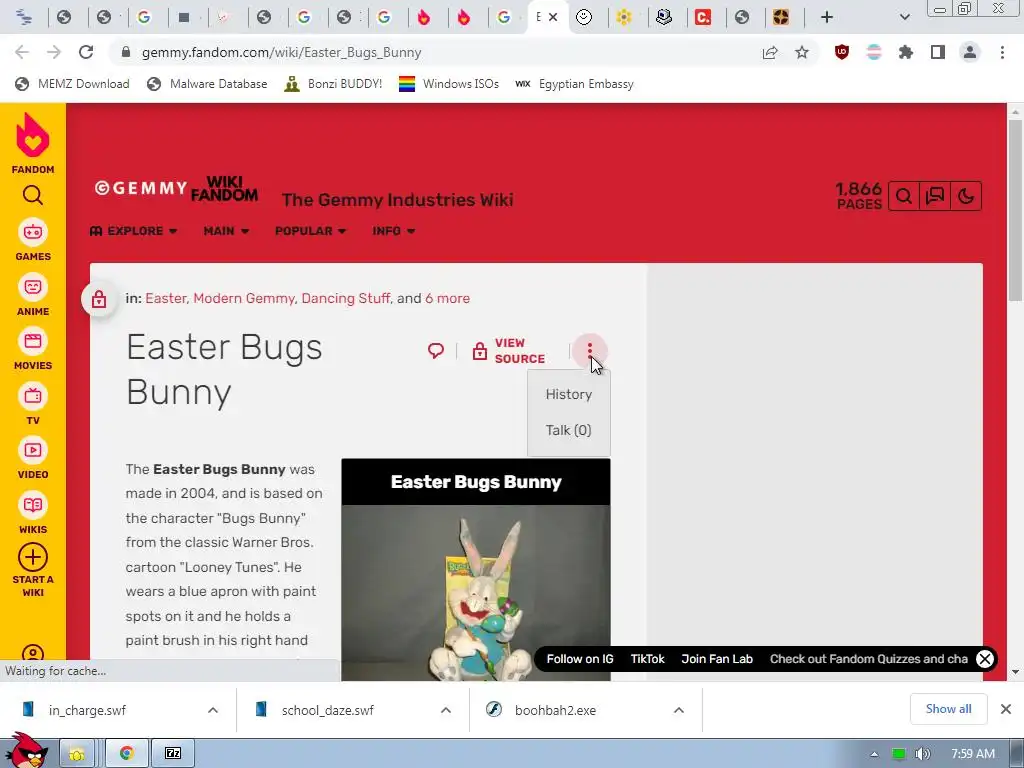
Task: Expand the Main navigation dropdown
Action: [x=226, y=231]
